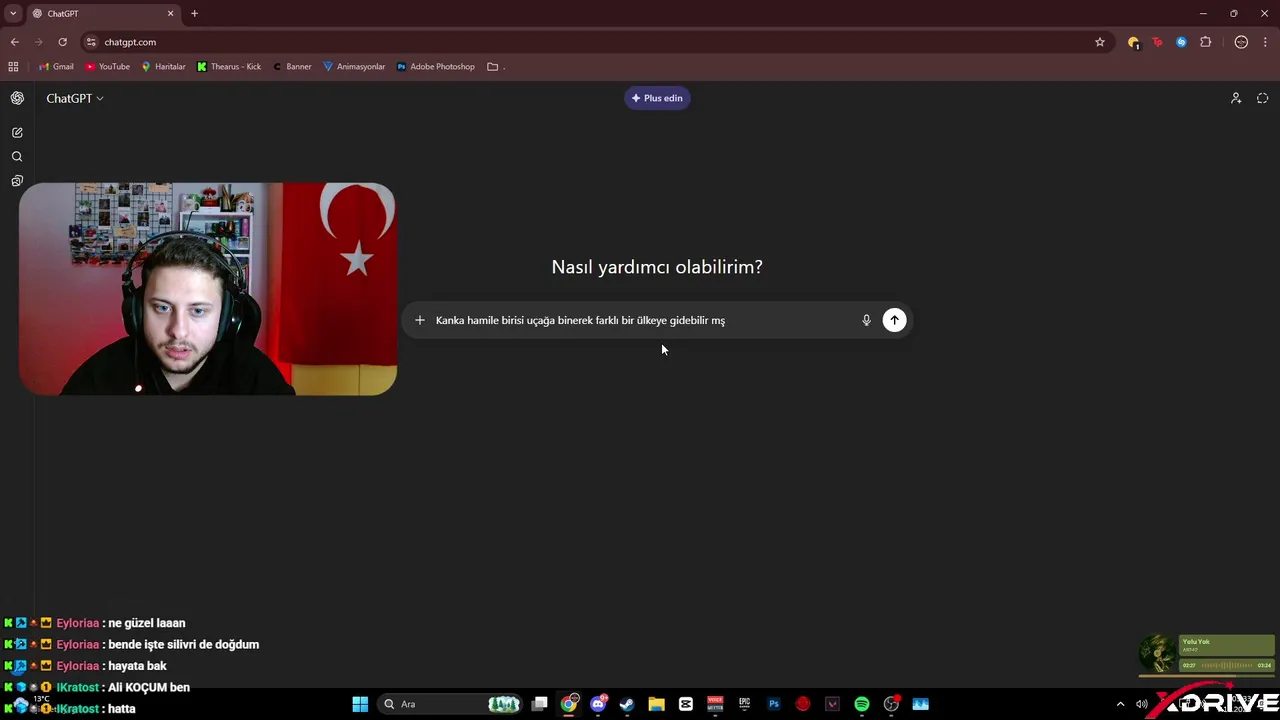Open the YouTube bookmark
1280x720 pixels.
108,67
